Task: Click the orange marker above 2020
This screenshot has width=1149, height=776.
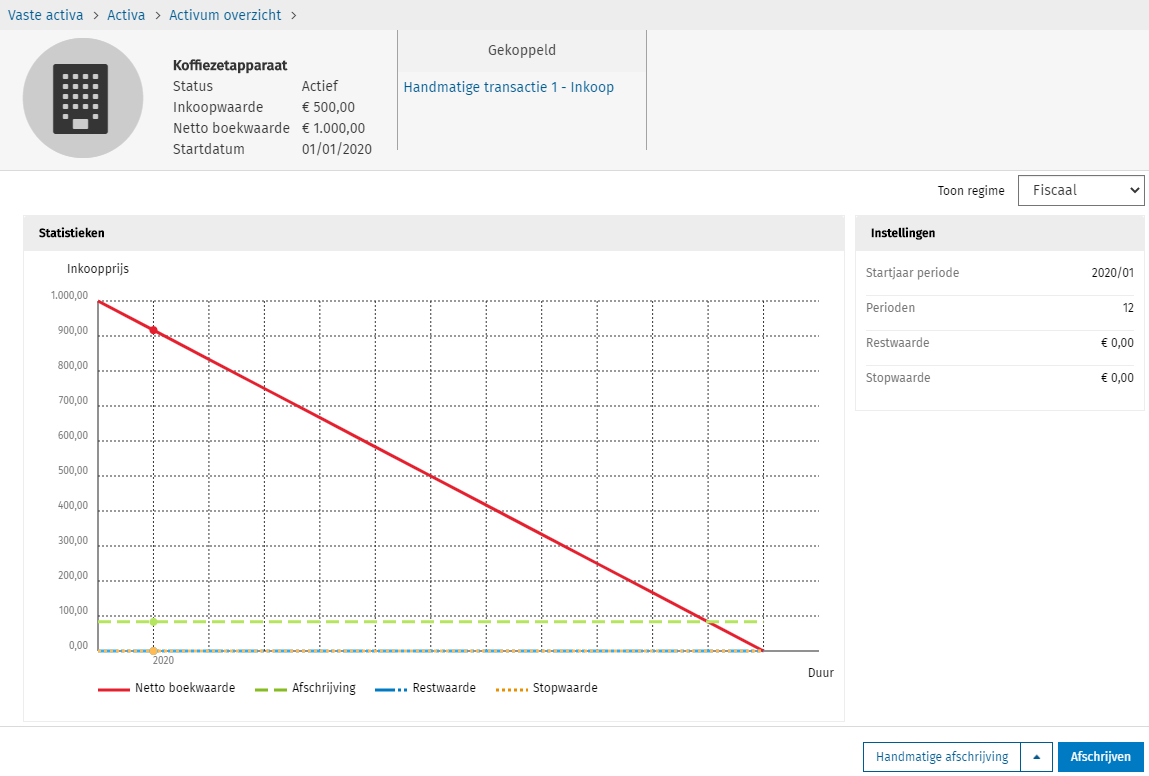Action: [153, 651]
